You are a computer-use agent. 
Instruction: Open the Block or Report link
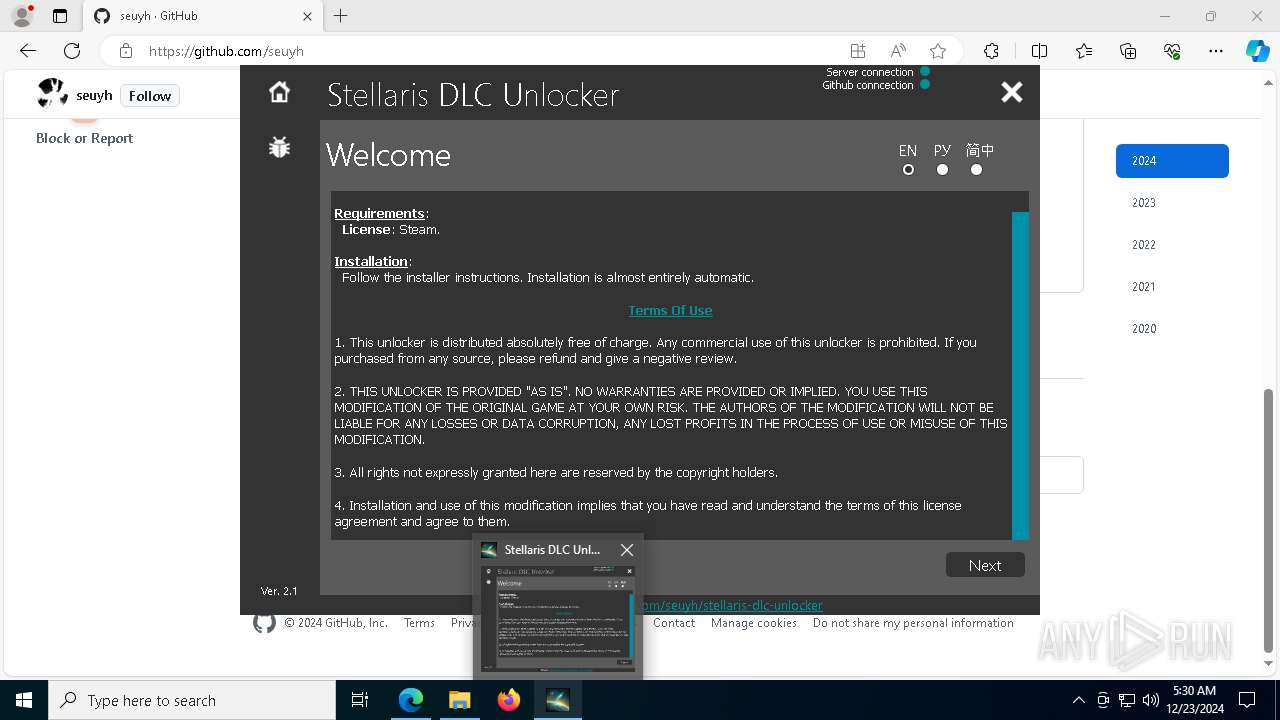click(x=85, y=138)
